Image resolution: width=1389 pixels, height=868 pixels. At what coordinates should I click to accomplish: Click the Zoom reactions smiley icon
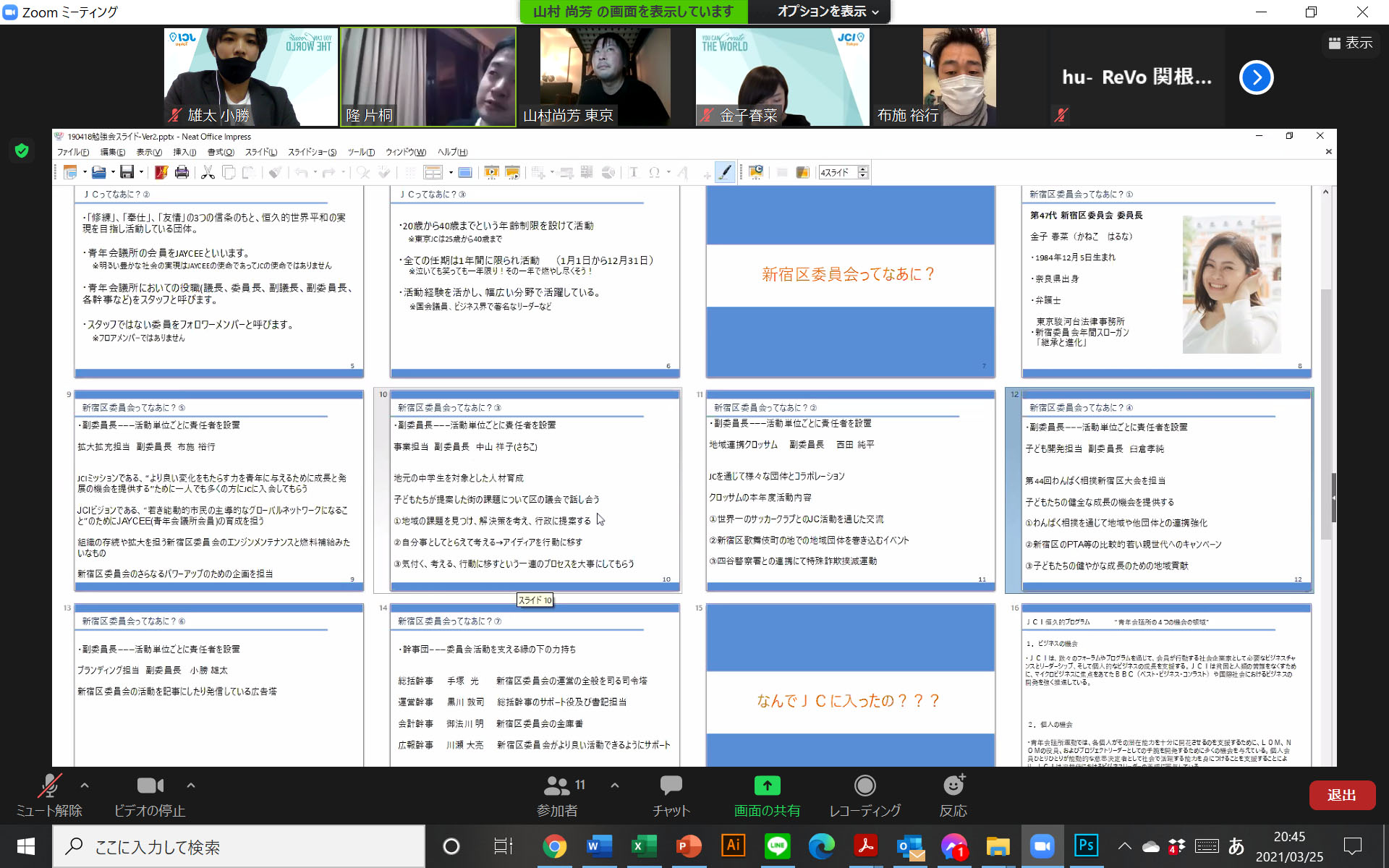coord(953,786)
